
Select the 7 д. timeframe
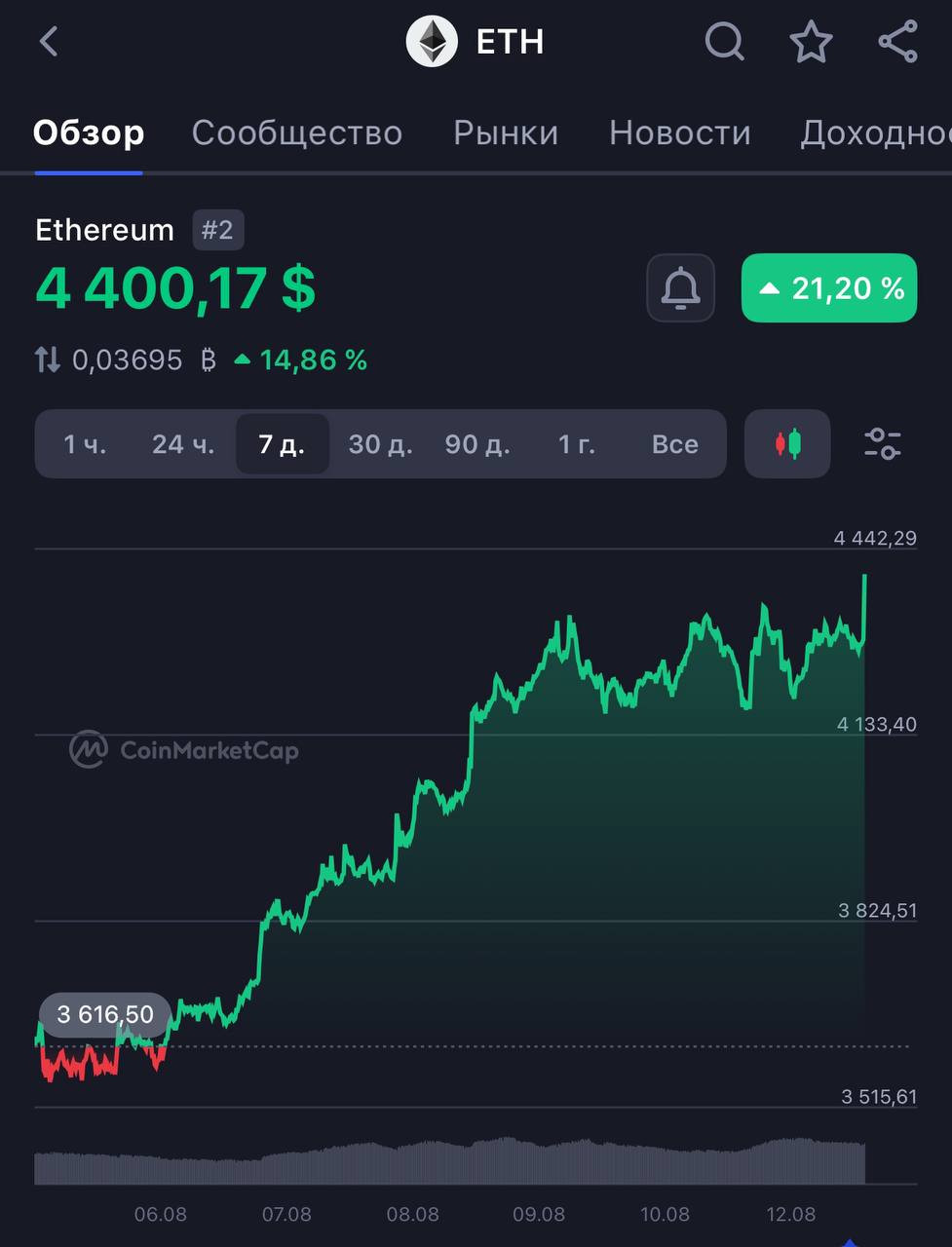282,444
